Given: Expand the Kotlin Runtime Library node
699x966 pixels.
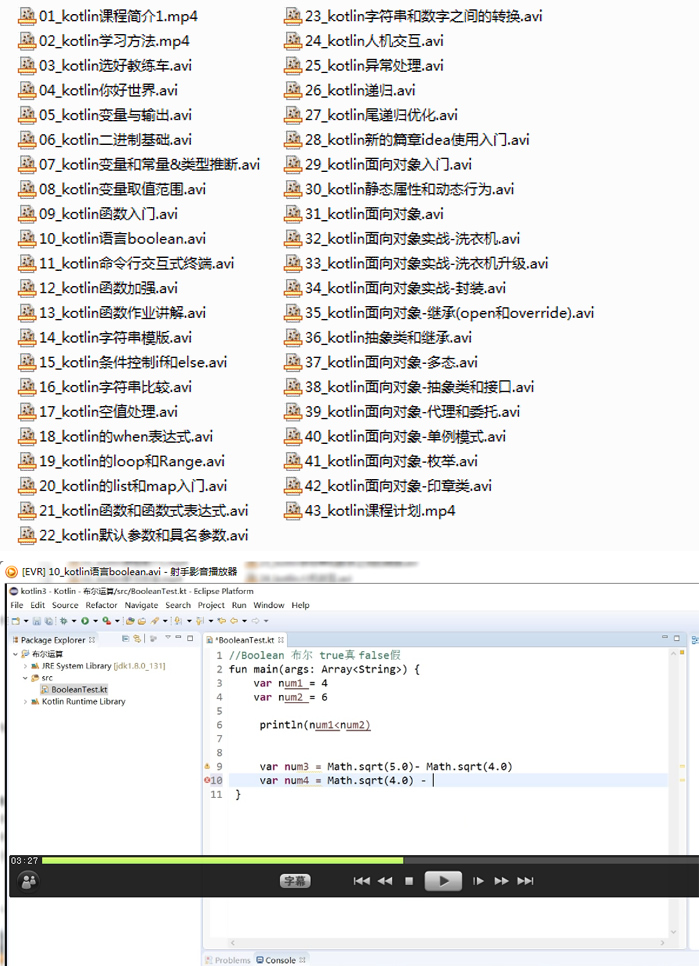Looking at the screenshot, I should coord(25,702).
